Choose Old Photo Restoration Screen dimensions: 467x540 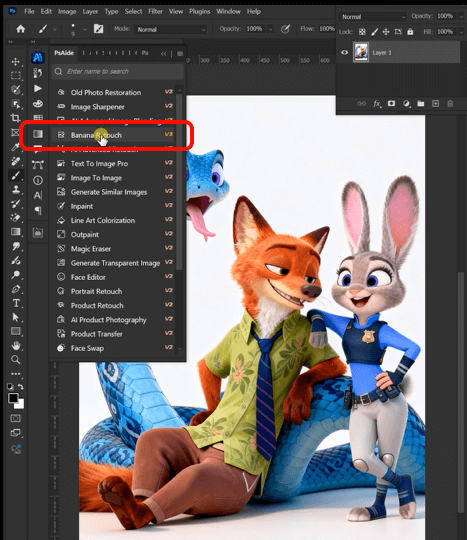pyautogui.click(x=114, y=92)
